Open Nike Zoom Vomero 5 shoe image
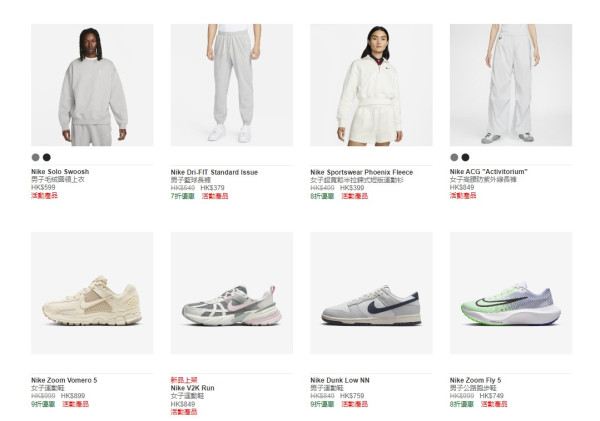Image resolution: width=600 pixels, height=421 pixels. [92, 294]
